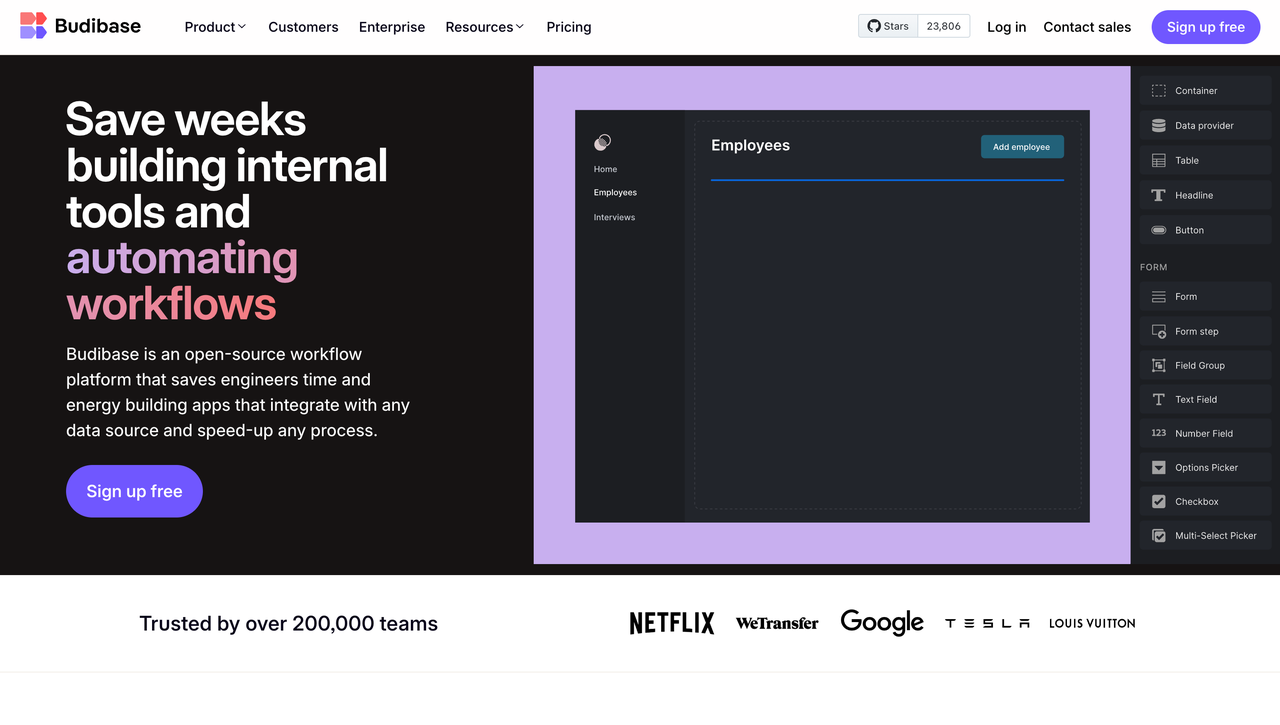Select the Form step component icon

point(1158,331)
